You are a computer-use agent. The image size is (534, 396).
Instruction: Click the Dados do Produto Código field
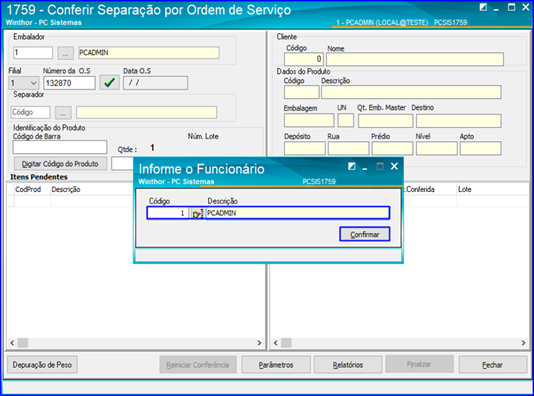point(301,92)
